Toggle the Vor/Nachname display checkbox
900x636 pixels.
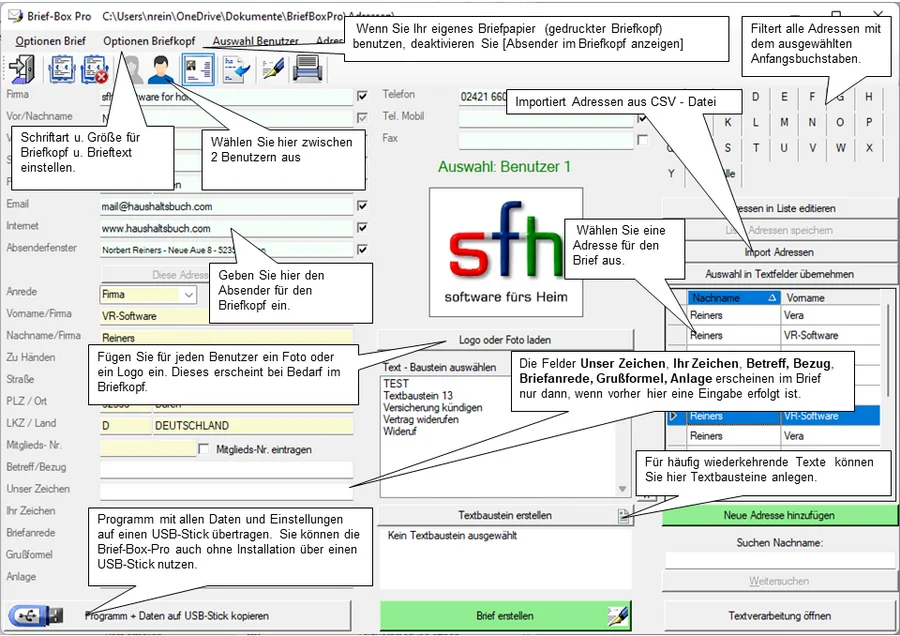362,118
